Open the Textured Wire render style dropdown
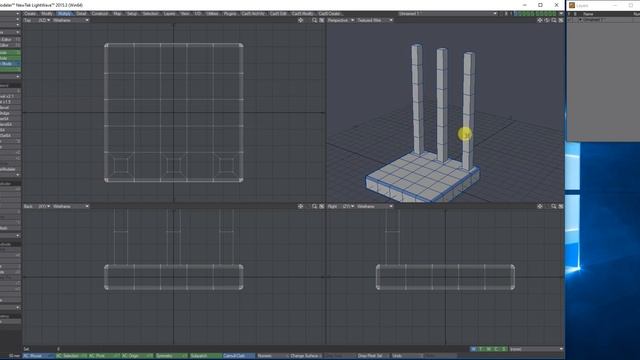Viewport: 640px width, 360px height. pos(374,20)
